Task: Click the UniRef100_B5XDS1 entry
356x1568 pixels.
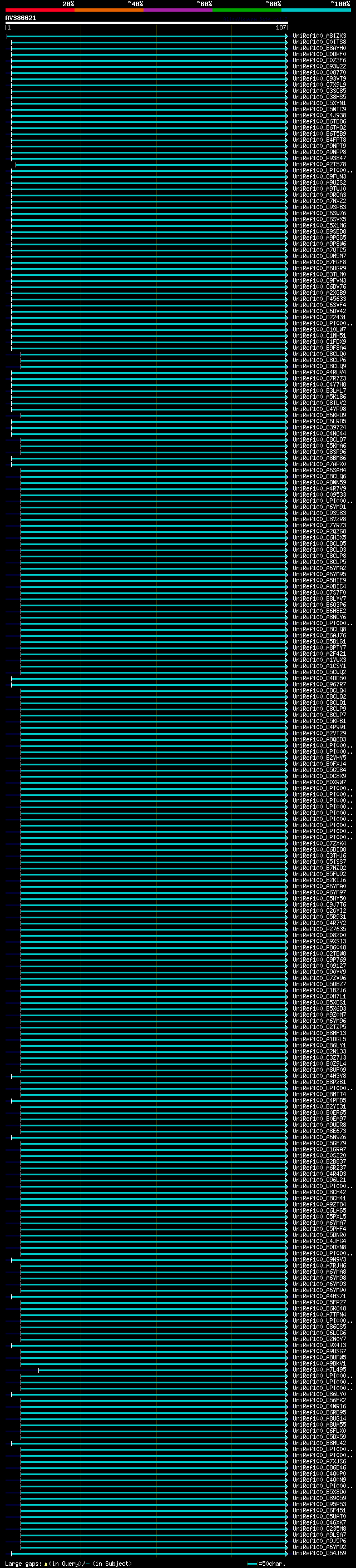Action: pos(319,1003)
